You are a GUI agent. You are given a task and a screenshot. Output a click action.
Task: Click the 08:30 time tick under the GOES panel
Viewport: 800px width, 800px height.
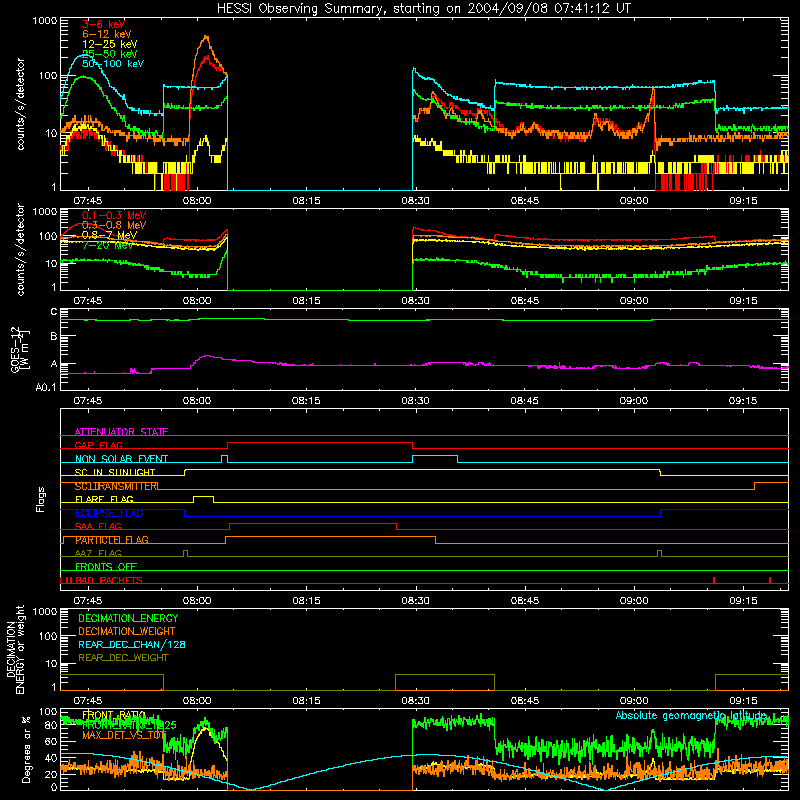(x=415, y=401)
